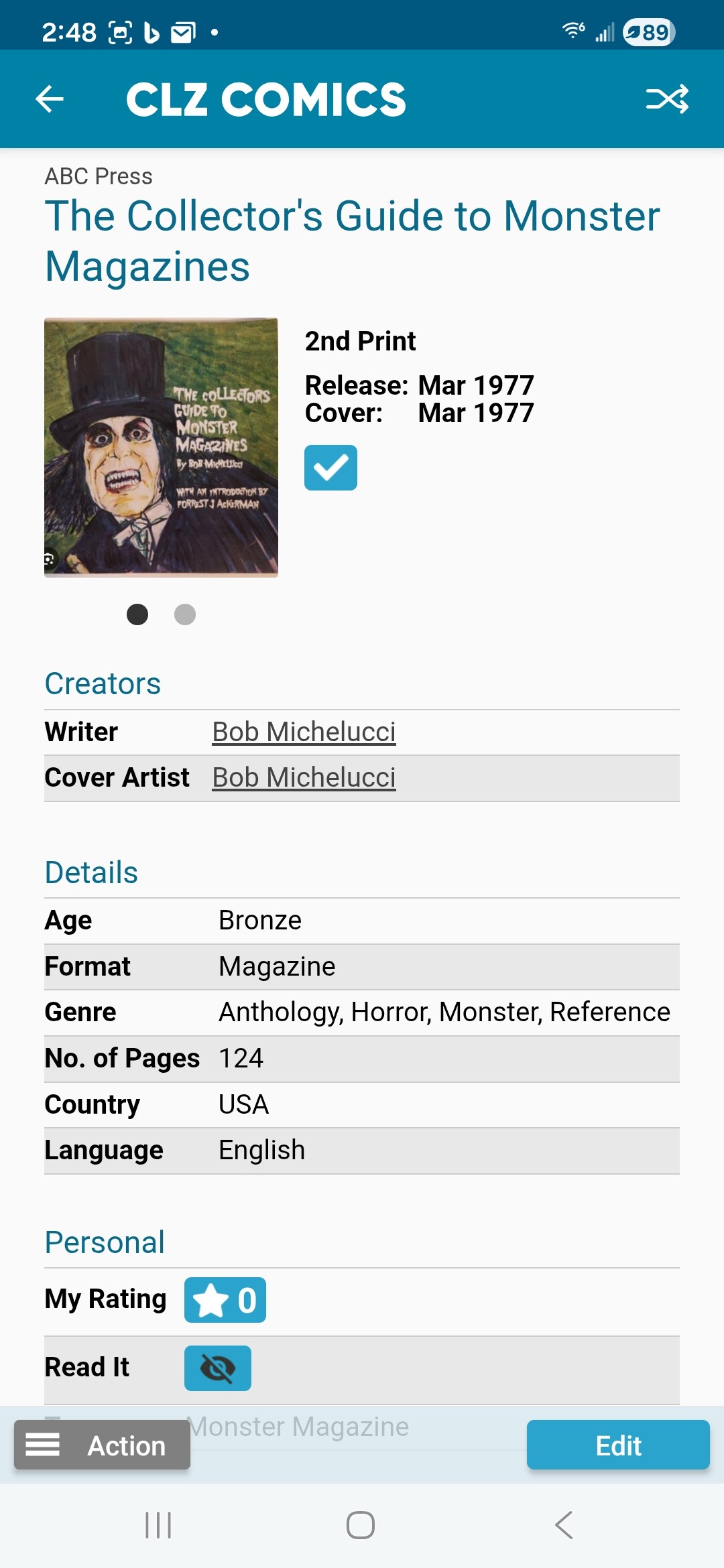This screenshot has width=724, height=1568.
Task: Open cover artist Bob Michelucci link
Action: point(304,778)
